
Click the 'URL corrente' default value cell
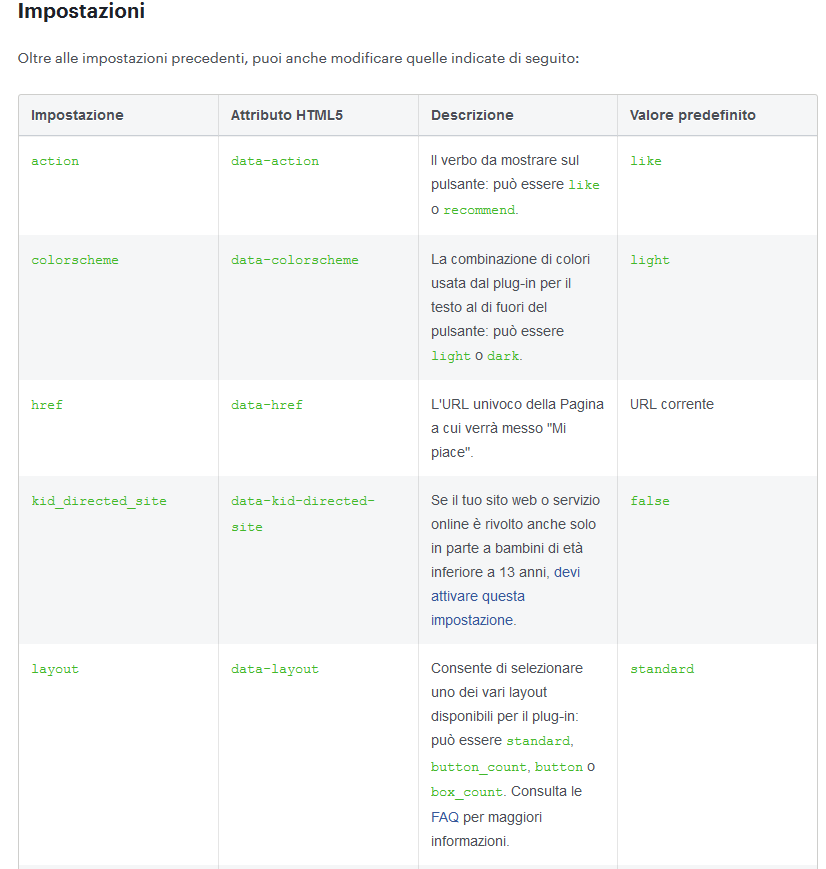(672, 404)
